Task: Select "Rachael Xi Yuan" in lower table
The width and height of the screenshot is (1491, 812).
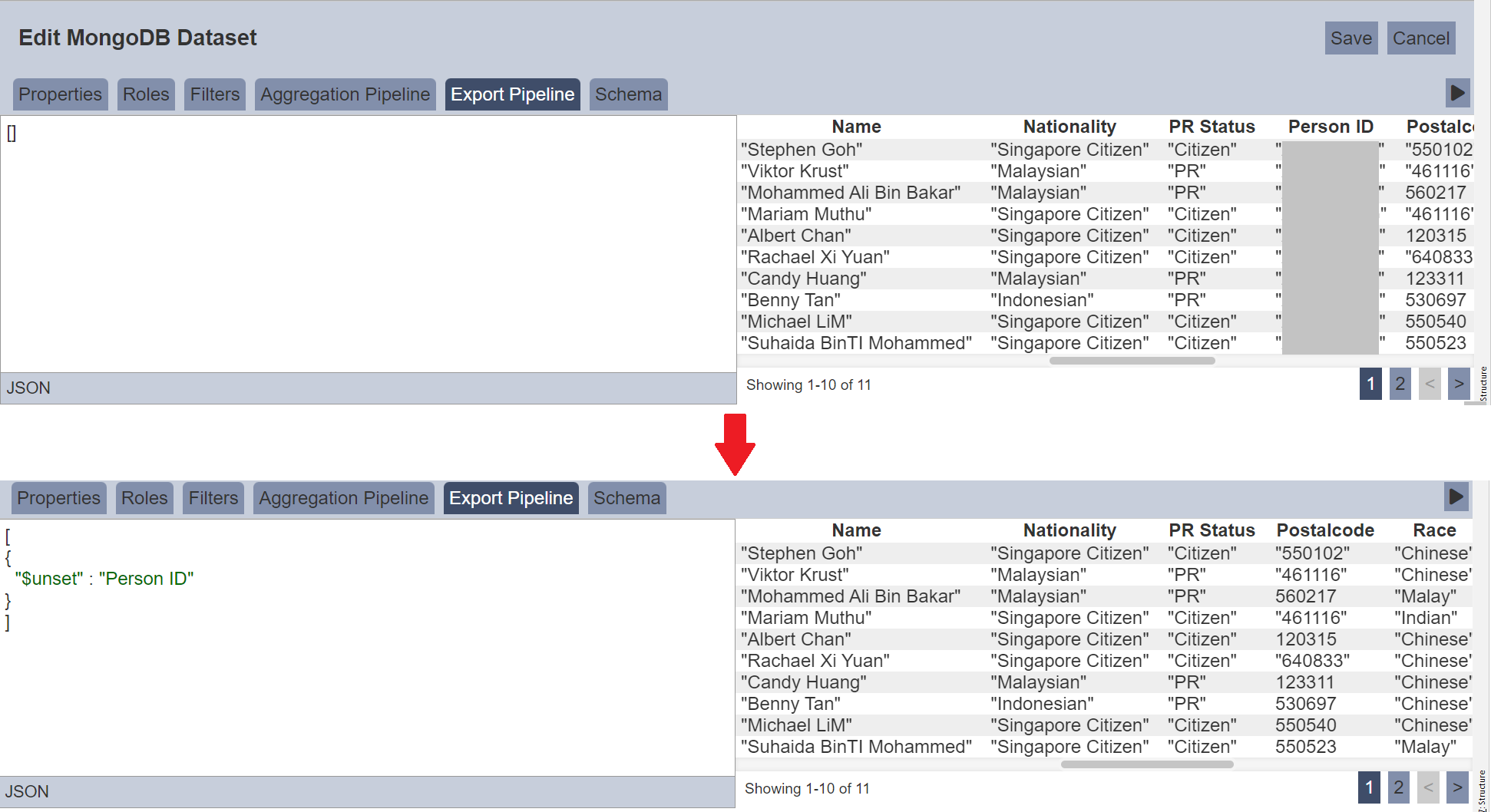Action: (815, 661)
